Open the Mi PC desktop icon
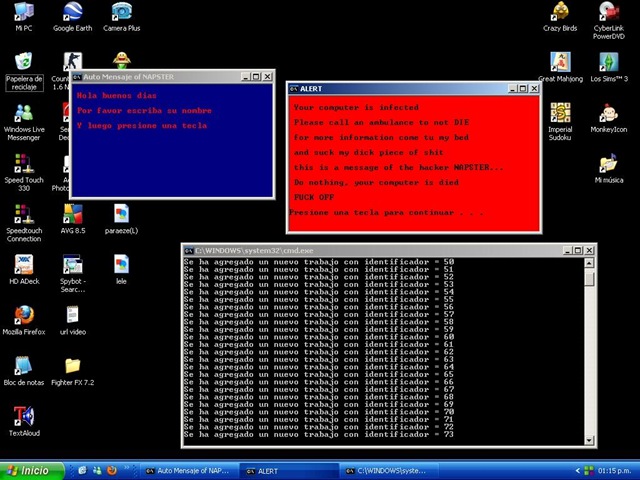This screenshot has width=640, height=480. pyautogui.click(x=24, y=16)
